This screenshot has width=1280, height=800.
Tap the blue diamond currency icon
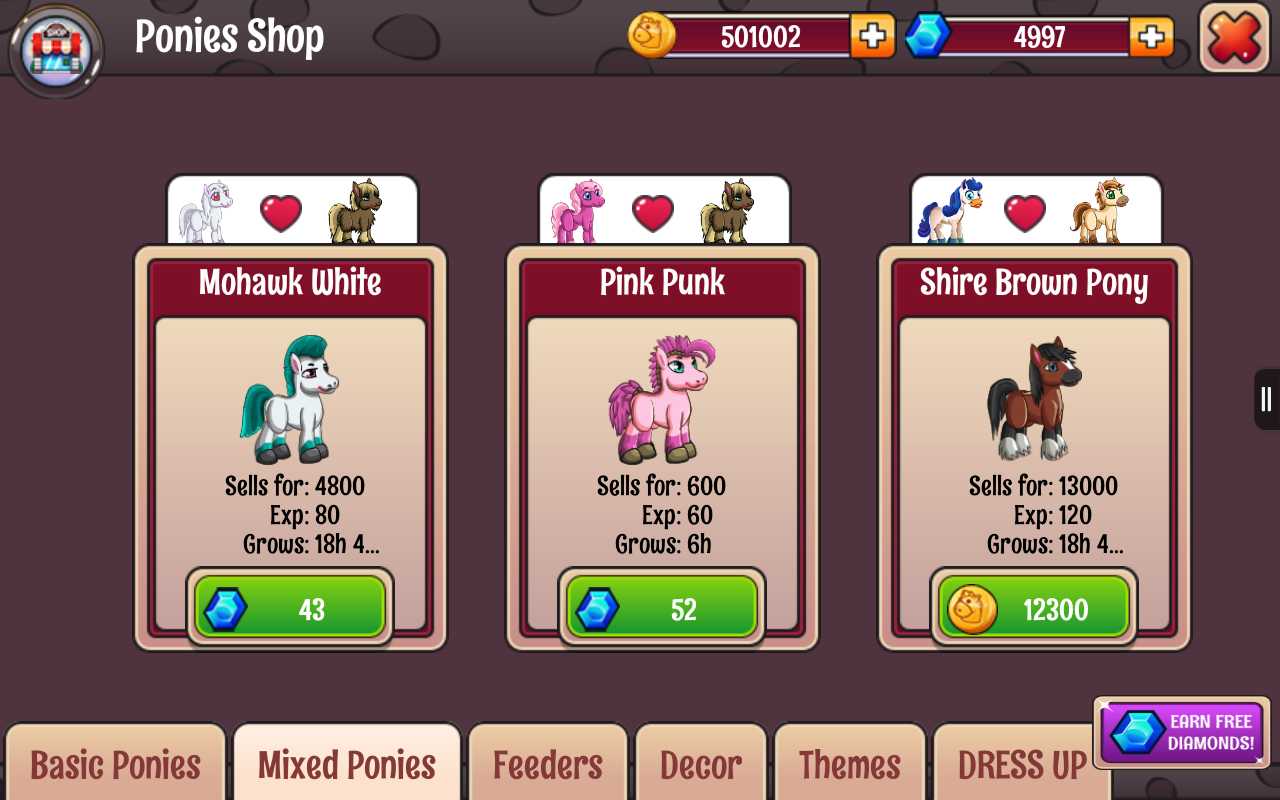927,36
